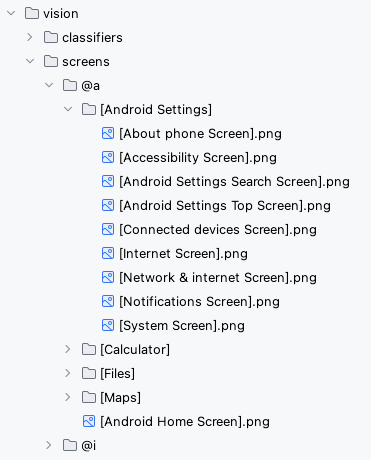
Task: Click the image icon of Android Home Screen.png
Action: pyautogui.click(x=89, y=421)
